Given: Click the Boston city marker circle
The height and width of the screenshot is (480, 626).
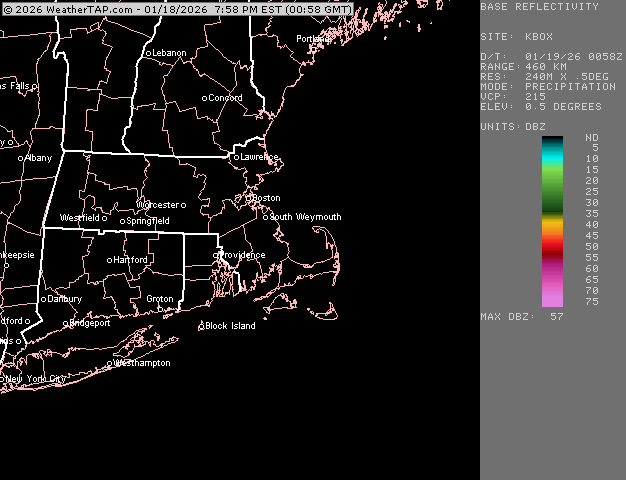Looking at the screenshot, I should [x=250, y=198].
